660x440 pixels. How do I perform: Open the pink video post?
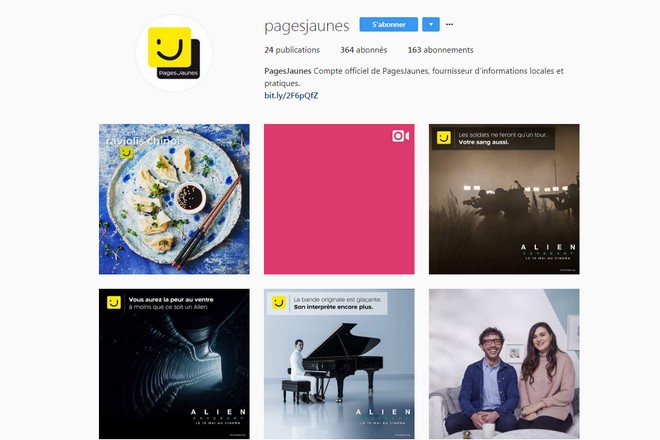[x=339, y=199]
